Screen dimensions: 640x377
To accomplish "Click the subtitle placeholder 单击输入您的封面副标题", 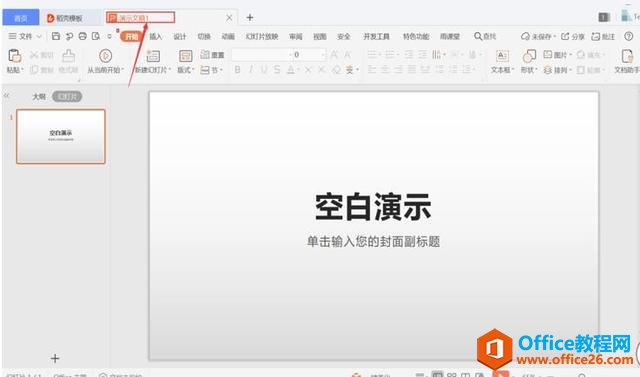I will click(373, 241).
